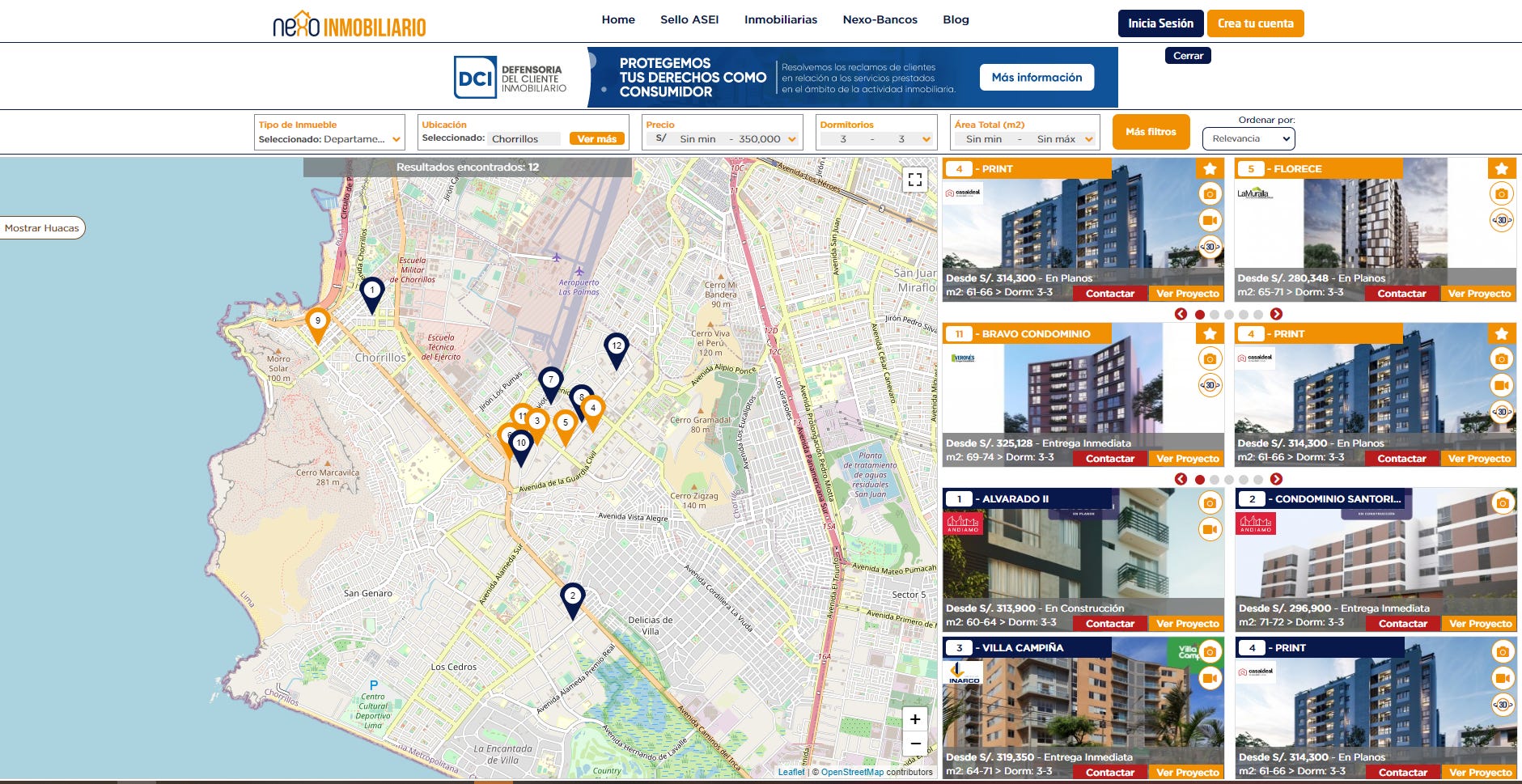Viewport: 1522px width, 784px height.
Task: Zoom in the map with plus button
Action: click(x=915, y=718)
